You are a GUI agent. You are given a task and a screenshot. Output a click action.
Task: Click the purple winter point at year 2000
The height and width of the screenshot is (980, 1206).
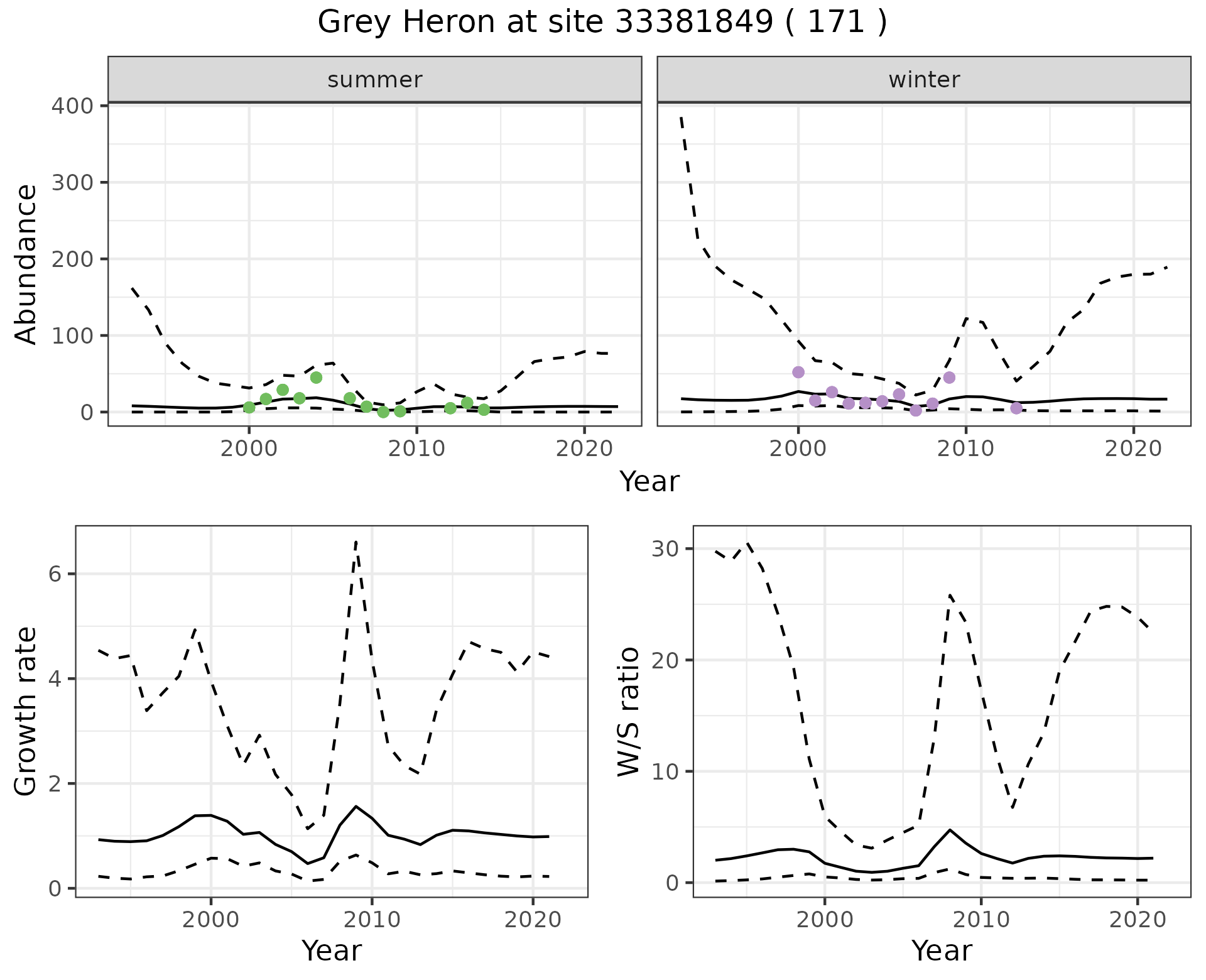(x=798, y=372)
